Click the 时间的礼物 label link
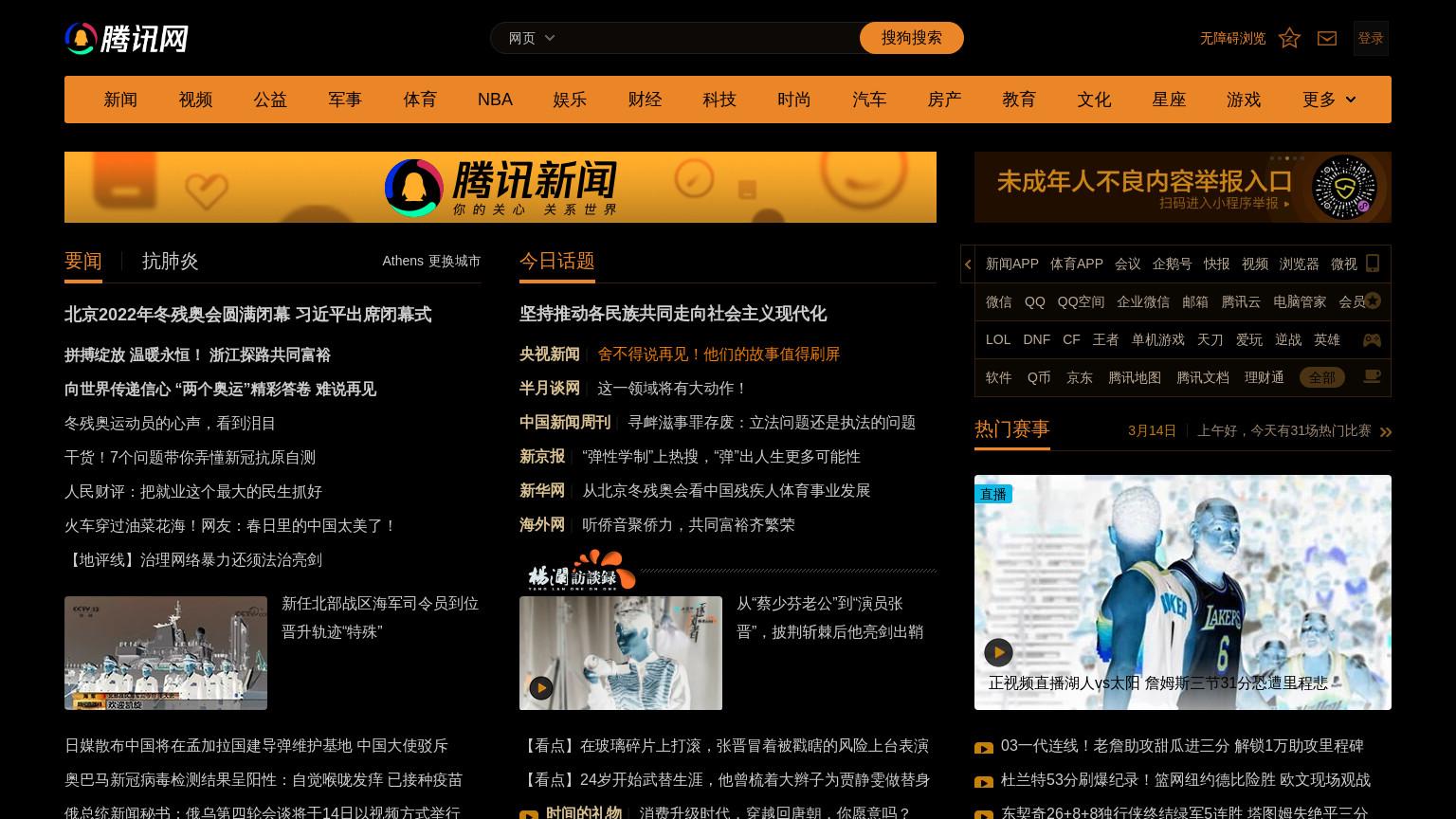 pyautogui.click(x=584, y=812)
